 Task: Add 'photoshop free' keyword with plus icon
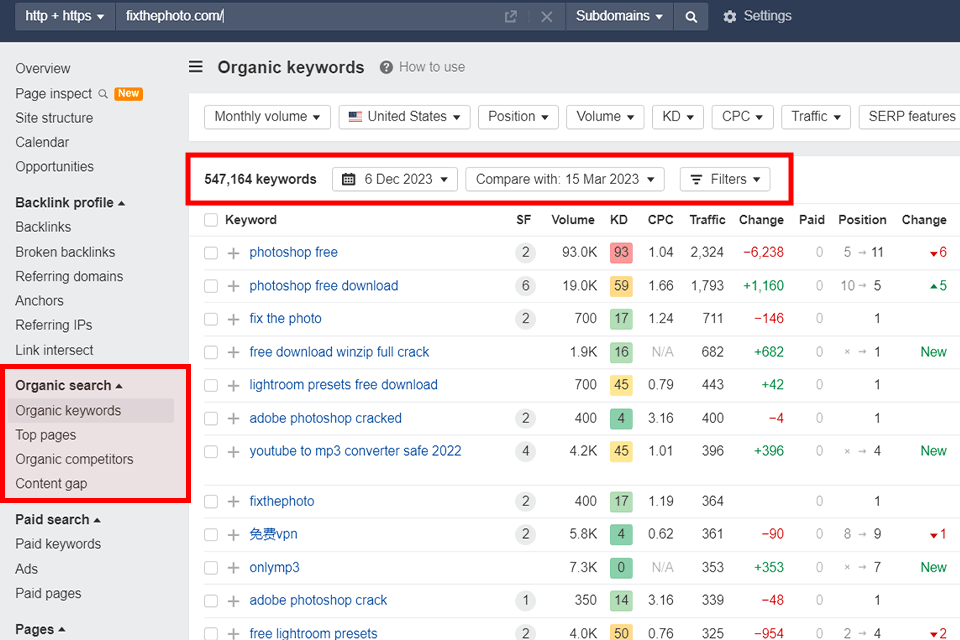coord(233,253)
